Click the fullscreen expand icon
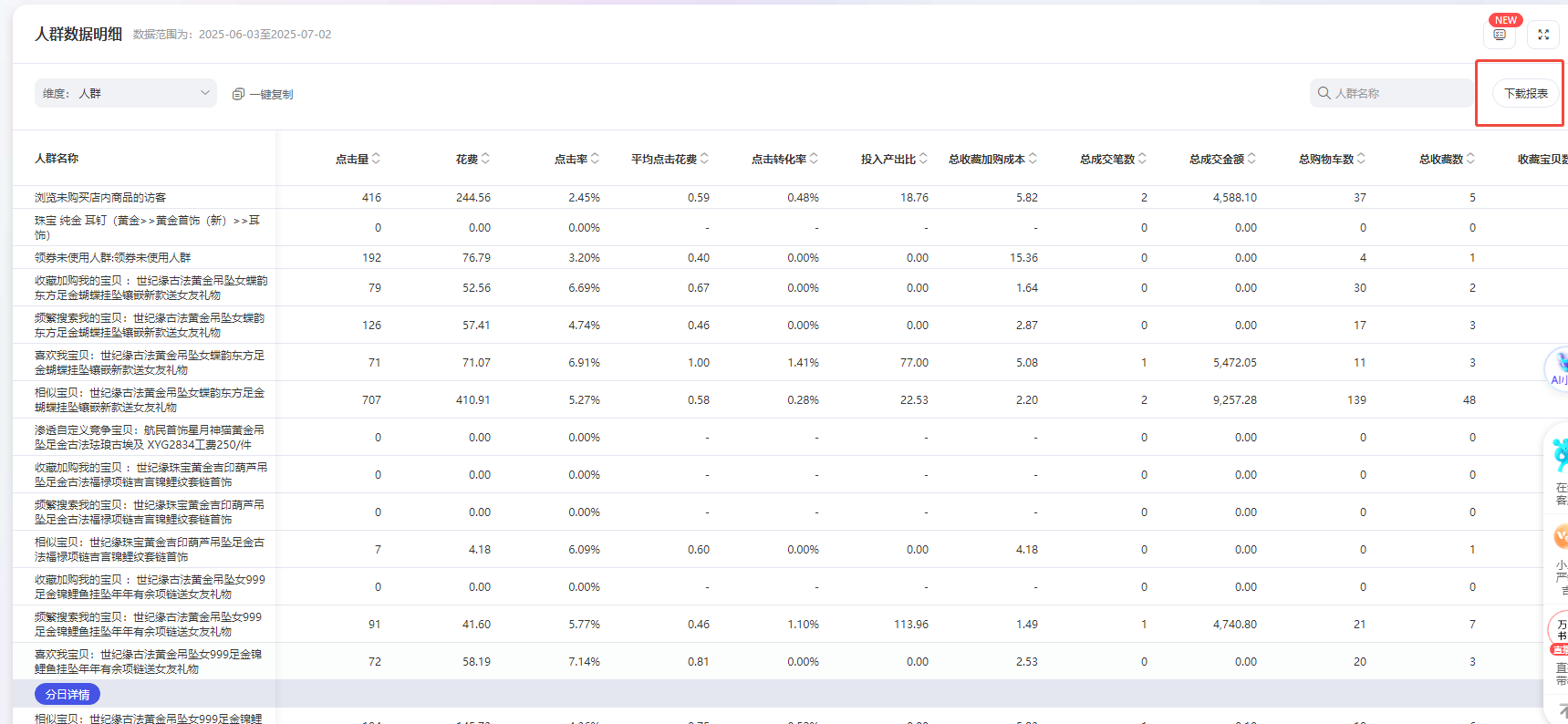Screen dimensions: 1568x724 point(1543,35)
